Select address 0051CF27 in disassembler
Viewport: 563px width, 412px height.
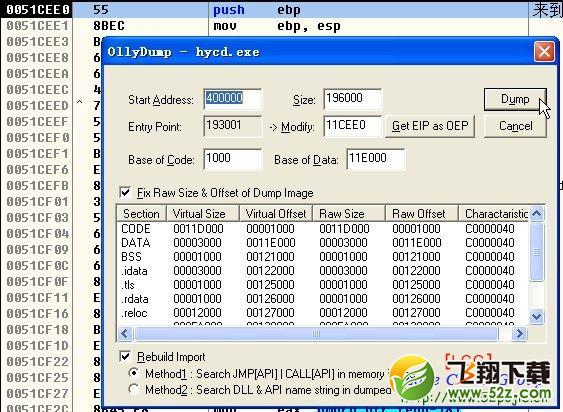point(37,393)
